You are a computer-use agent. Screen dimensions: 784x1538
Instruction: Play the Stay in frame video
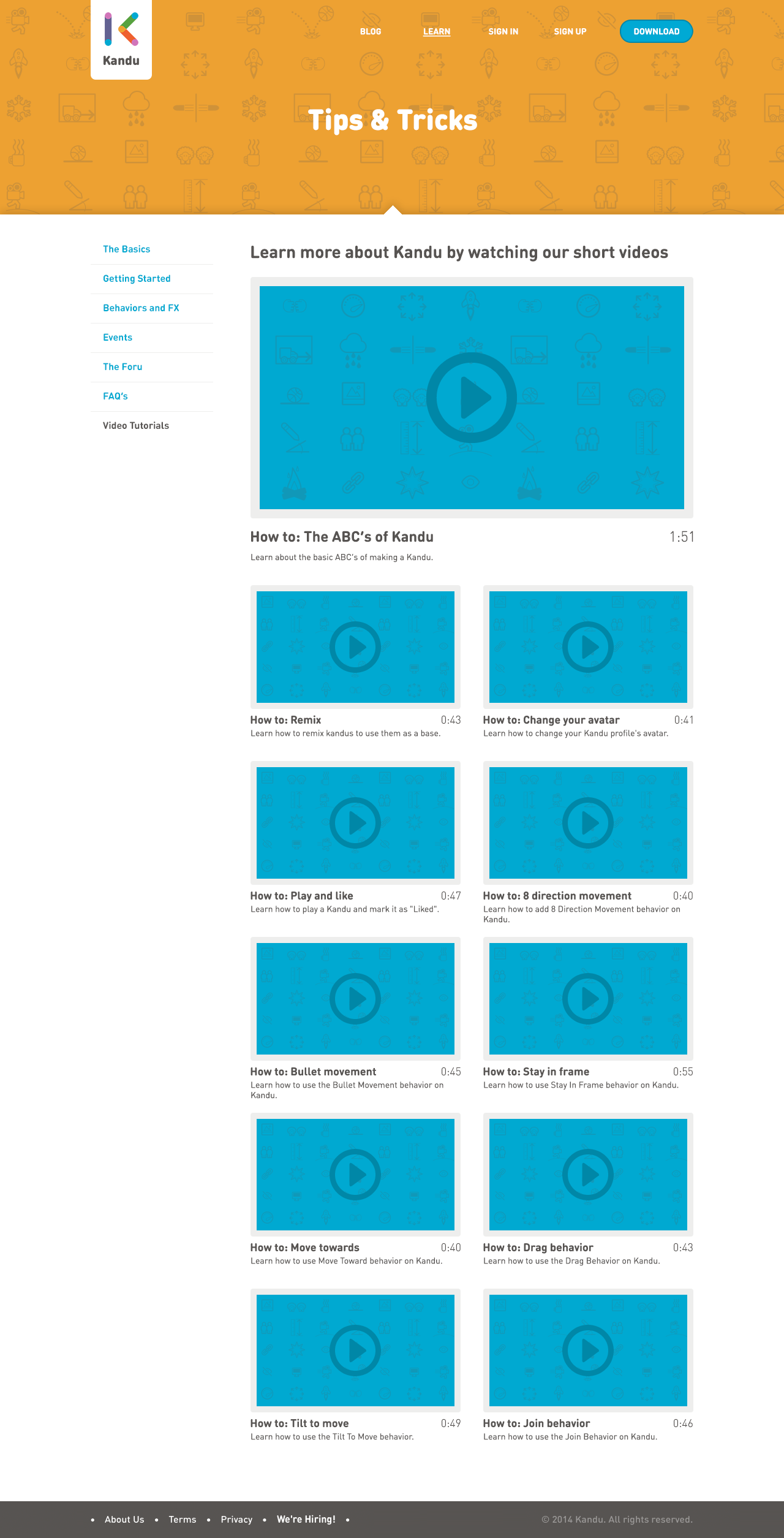point(588,999)
